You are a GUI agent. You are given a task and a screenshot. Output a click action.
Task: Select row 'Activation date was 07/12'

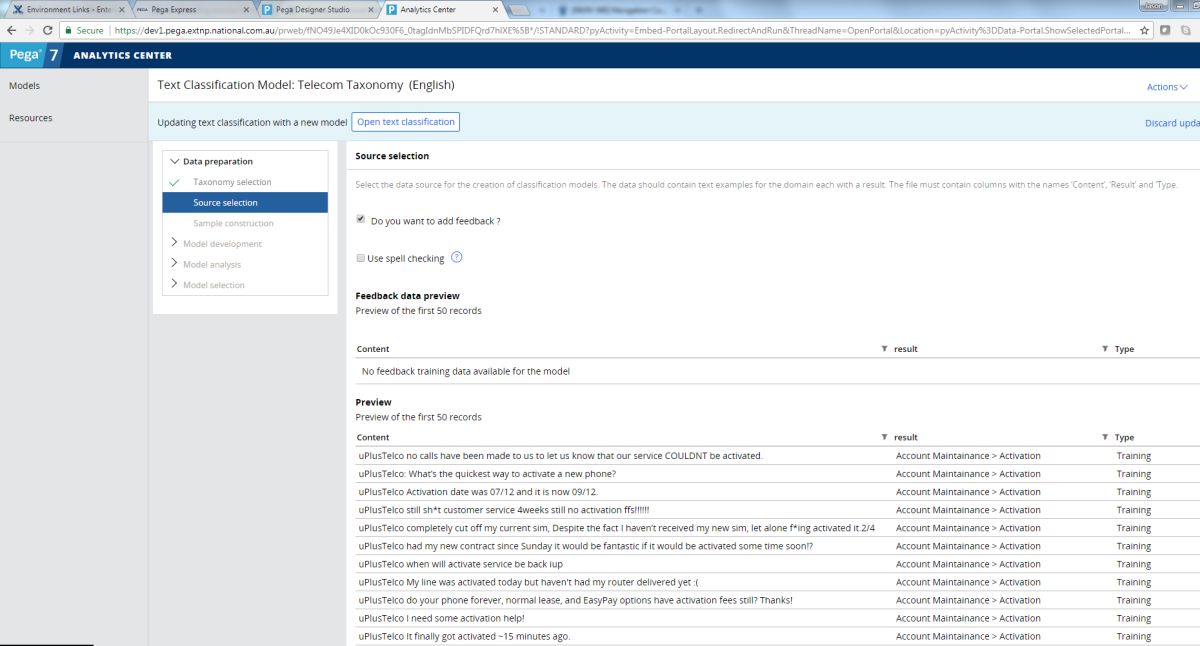click(777, 492)
